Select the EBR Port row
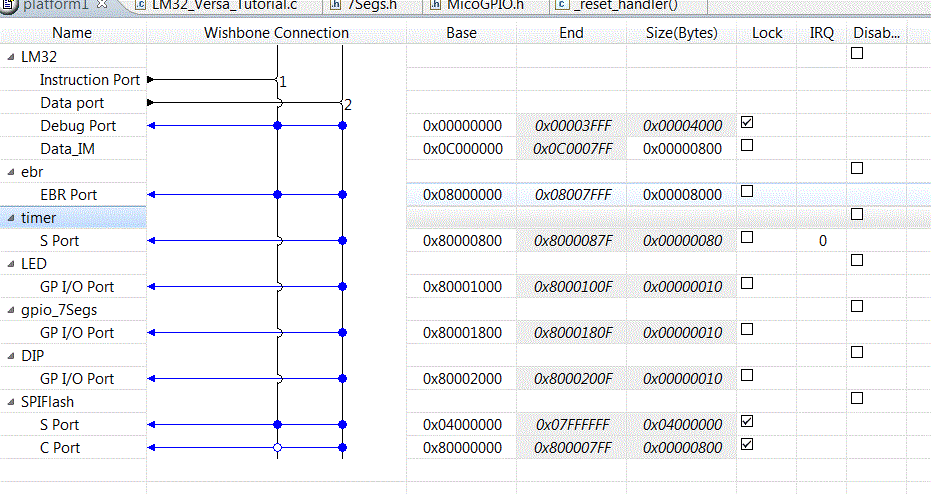Screen dimensions: 931x494 pos(68,195)
